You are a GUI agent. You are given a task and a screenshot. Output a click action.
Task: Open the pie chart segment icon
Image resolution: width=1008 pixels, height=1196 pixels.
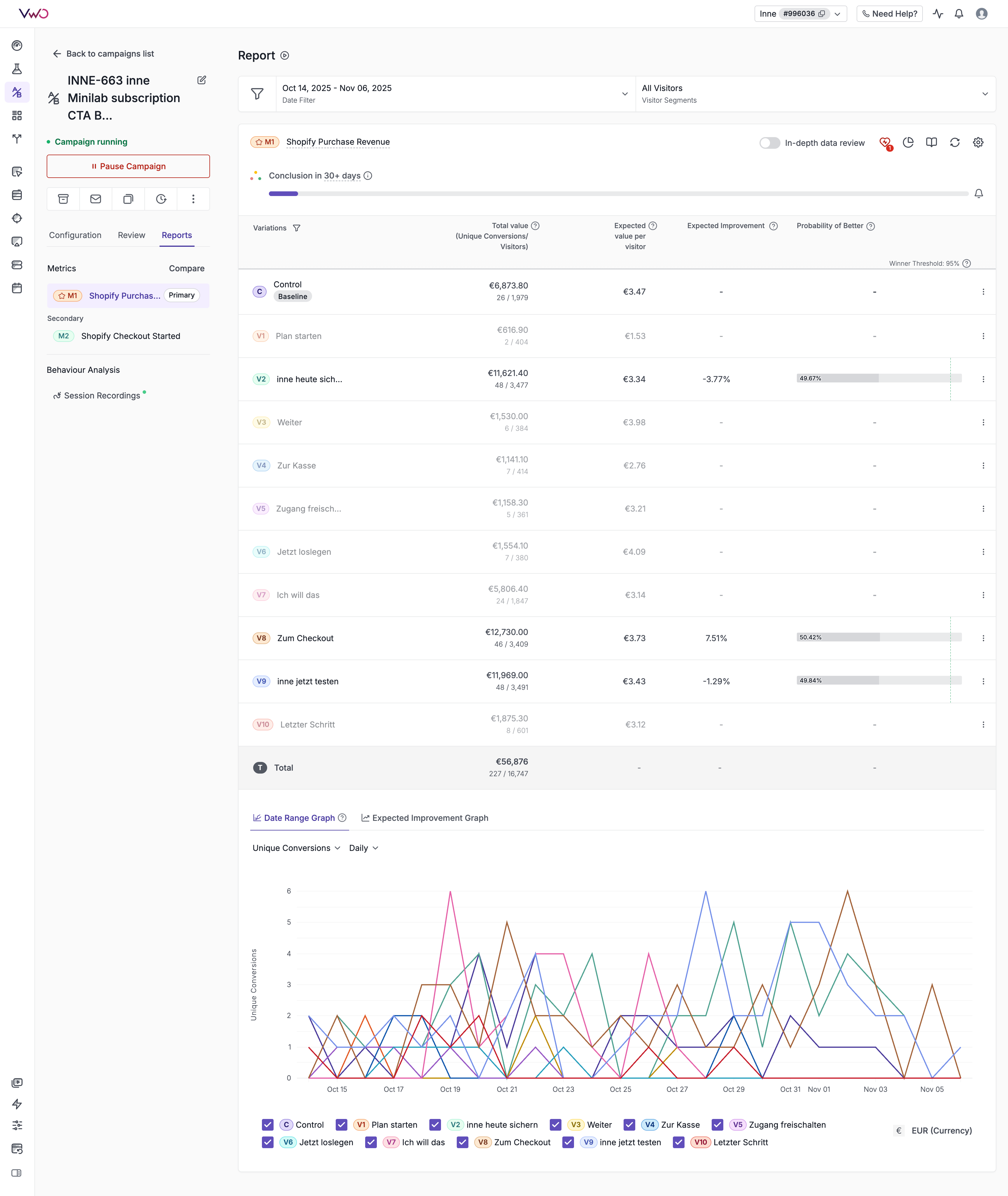(908, 142)
